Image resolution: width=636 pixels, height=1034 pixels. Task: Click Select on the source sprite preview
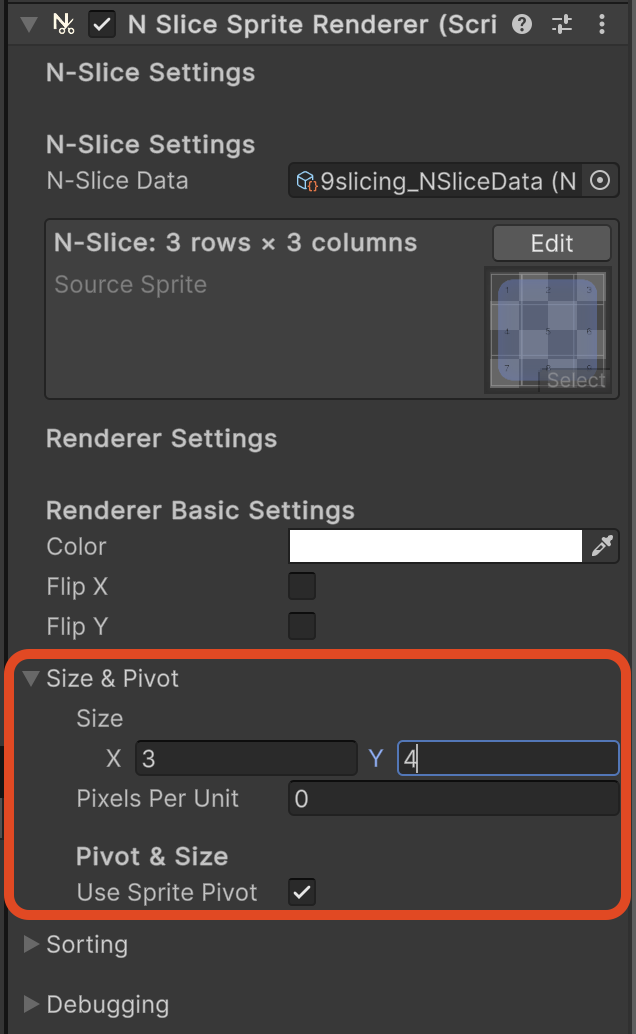pos(575,380)
